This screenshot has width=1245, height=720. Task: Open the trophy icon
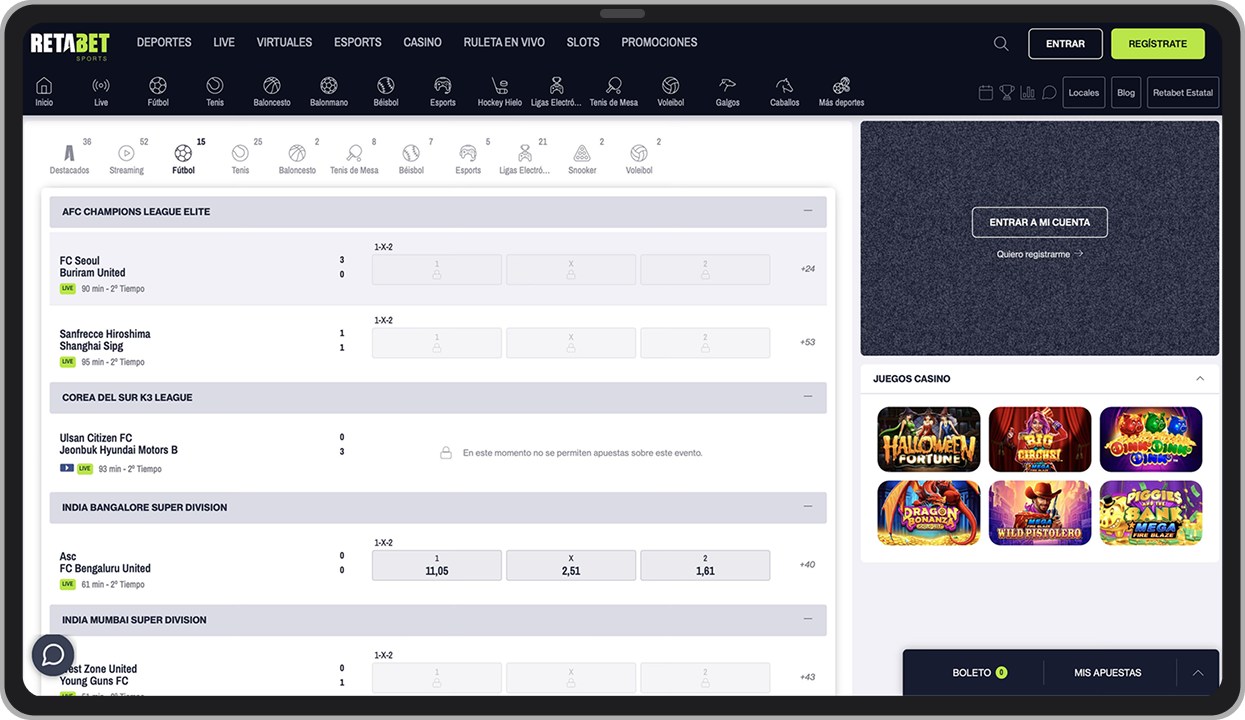[1007, 92]
